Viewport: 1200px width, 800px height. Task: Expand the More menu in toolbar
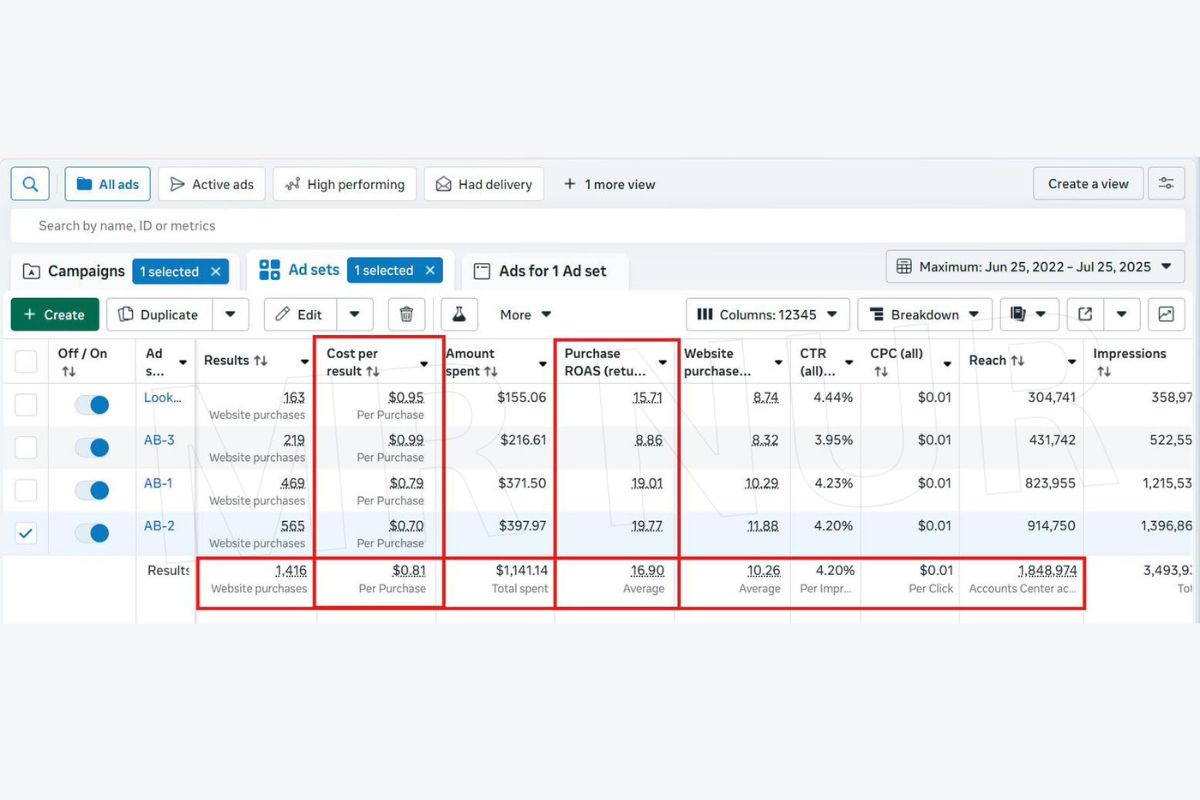(x=524, y=314)
